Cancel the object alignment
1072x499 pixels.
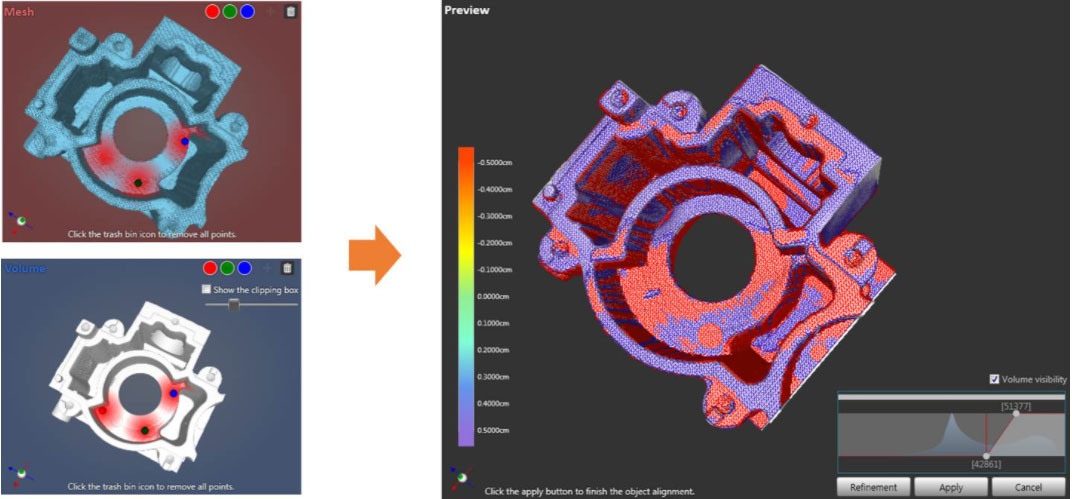click(1026, 487)
